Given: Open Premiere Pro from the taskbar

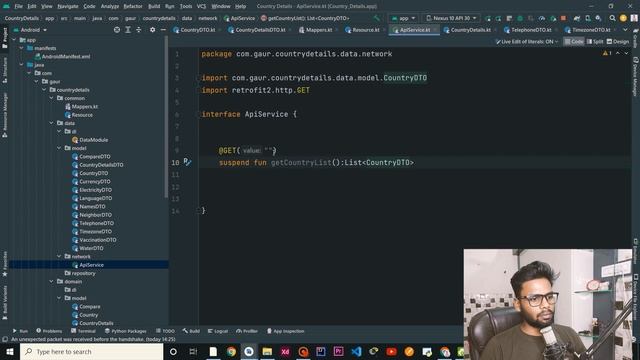Looking at the screenshot, I should point(338,351).
